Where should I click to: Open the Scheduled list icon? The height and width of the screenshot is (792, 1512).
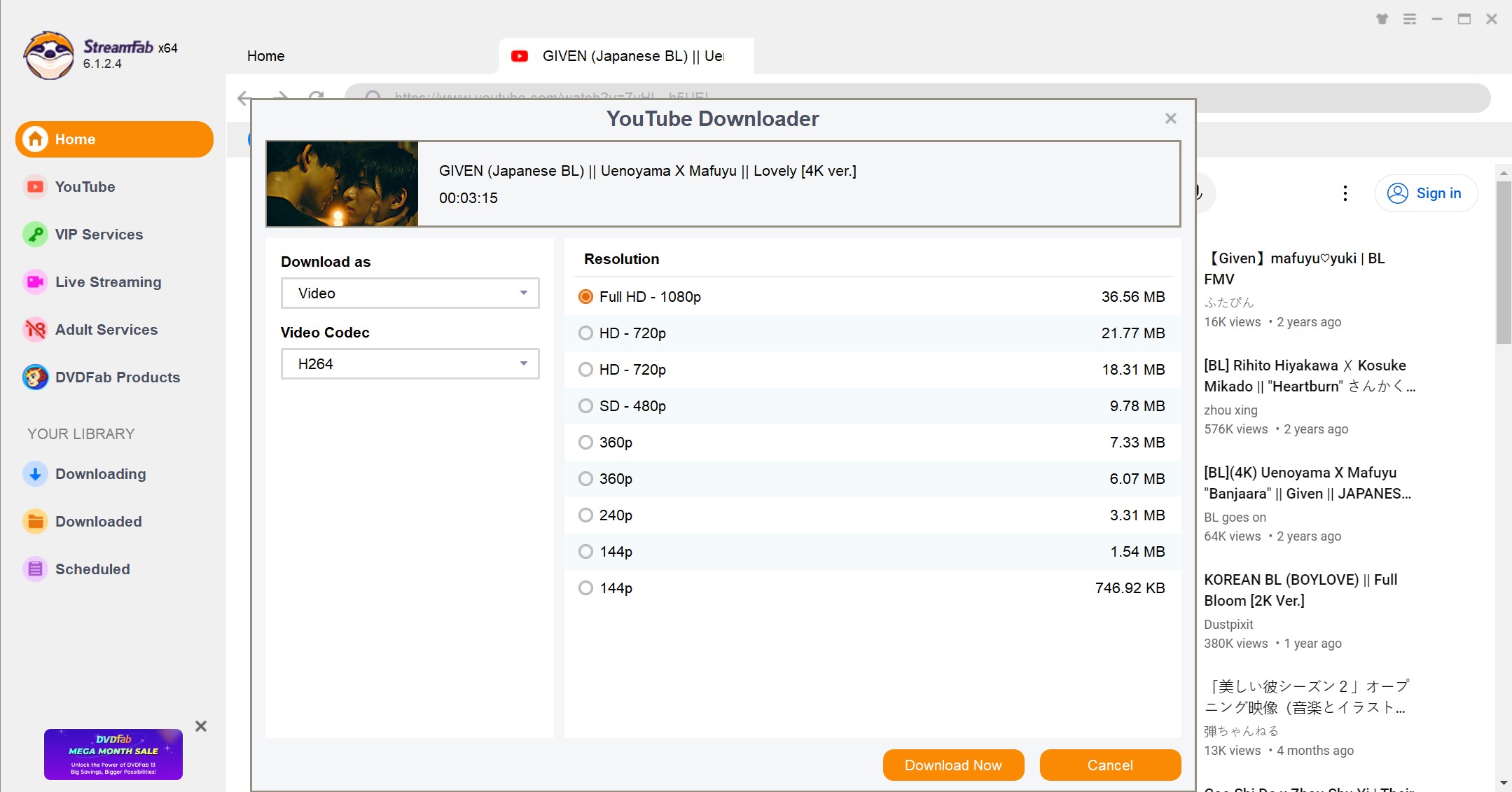tap(35, 569)
